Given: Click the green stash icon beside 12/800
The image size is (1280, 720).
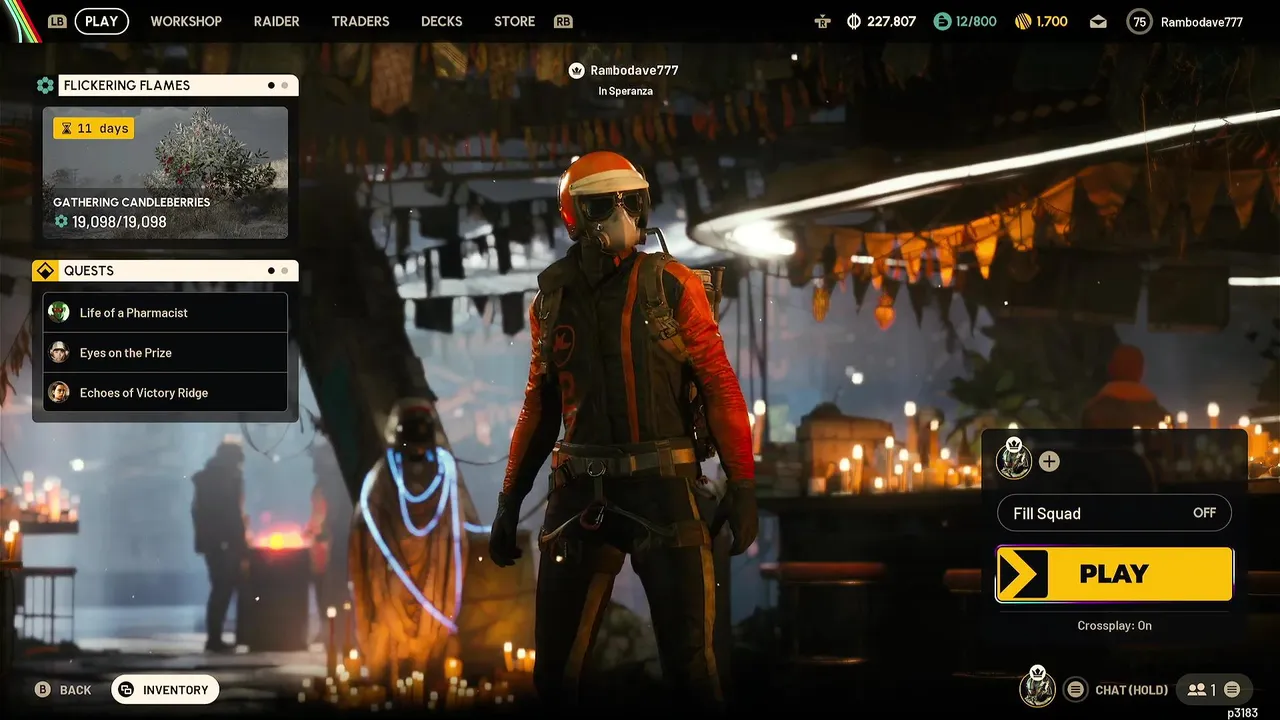Looking at the screenshot, I should click(941, 21).
